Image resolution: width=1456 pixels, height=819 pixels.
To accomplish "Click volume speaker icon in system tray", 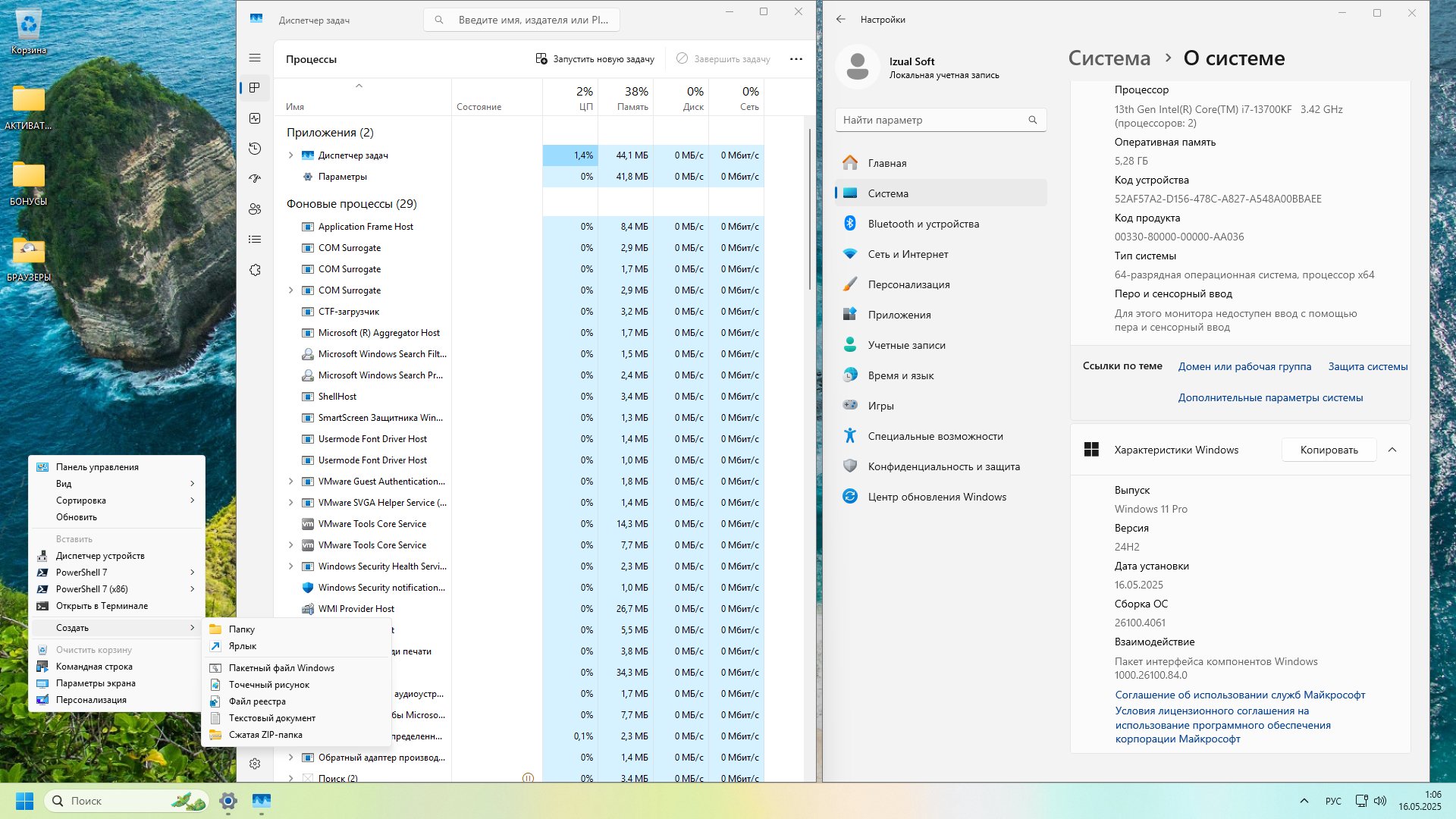I will tap(1380, 801).
